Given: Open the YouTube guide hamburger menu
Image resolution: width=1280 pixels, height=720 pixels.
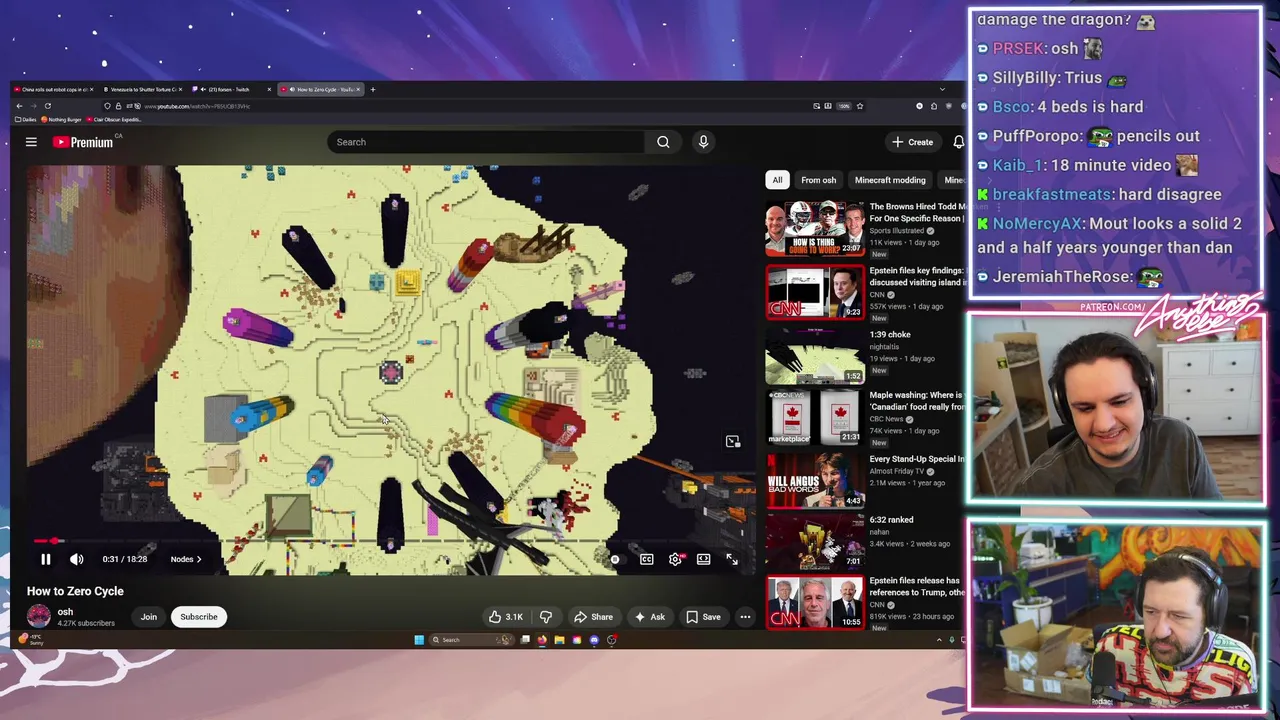Looking at the screenshot, I should (31, 142).
